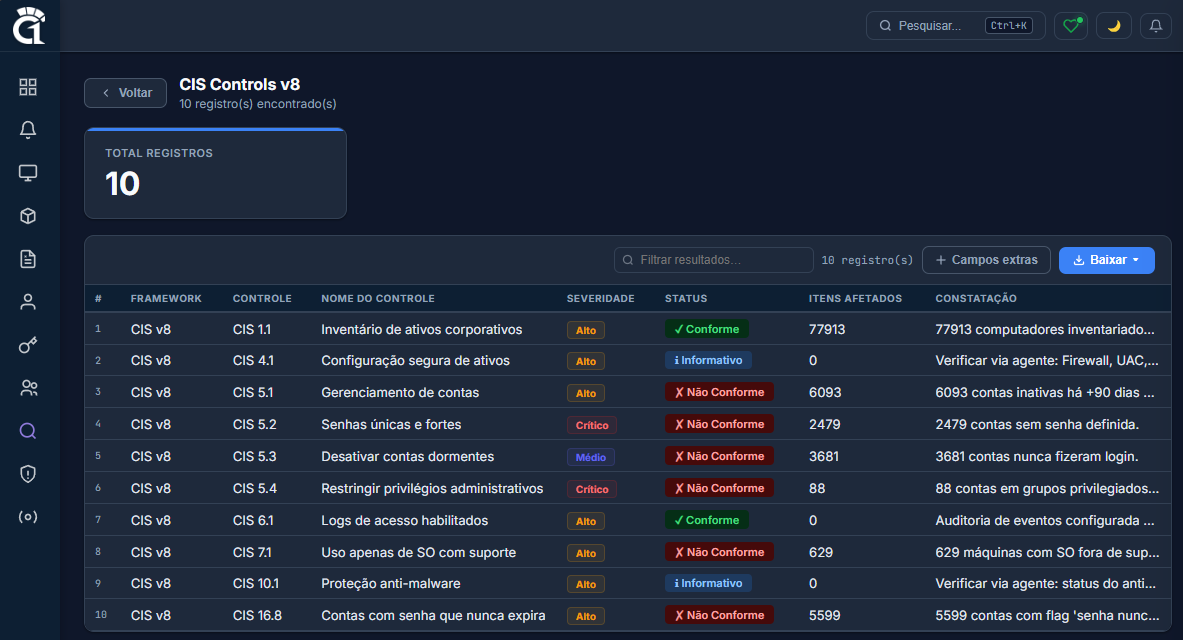Select 'Gerenciamento de contas' control name
The image size is (1183, 640).
point(400,392)
